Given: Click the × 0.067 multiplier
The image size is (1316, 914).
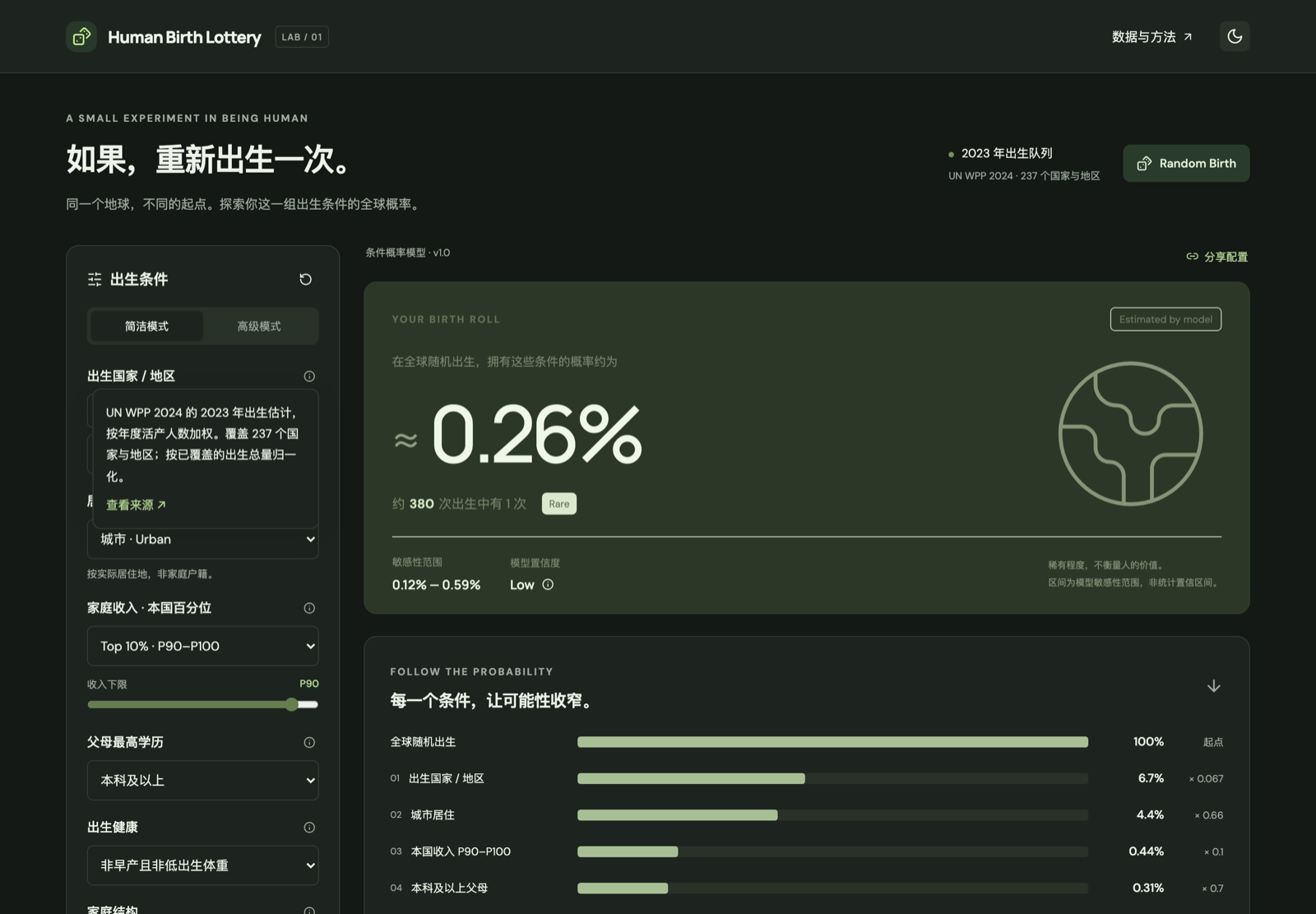Looking at the screenshot, I should click(x=1206, y=778).
